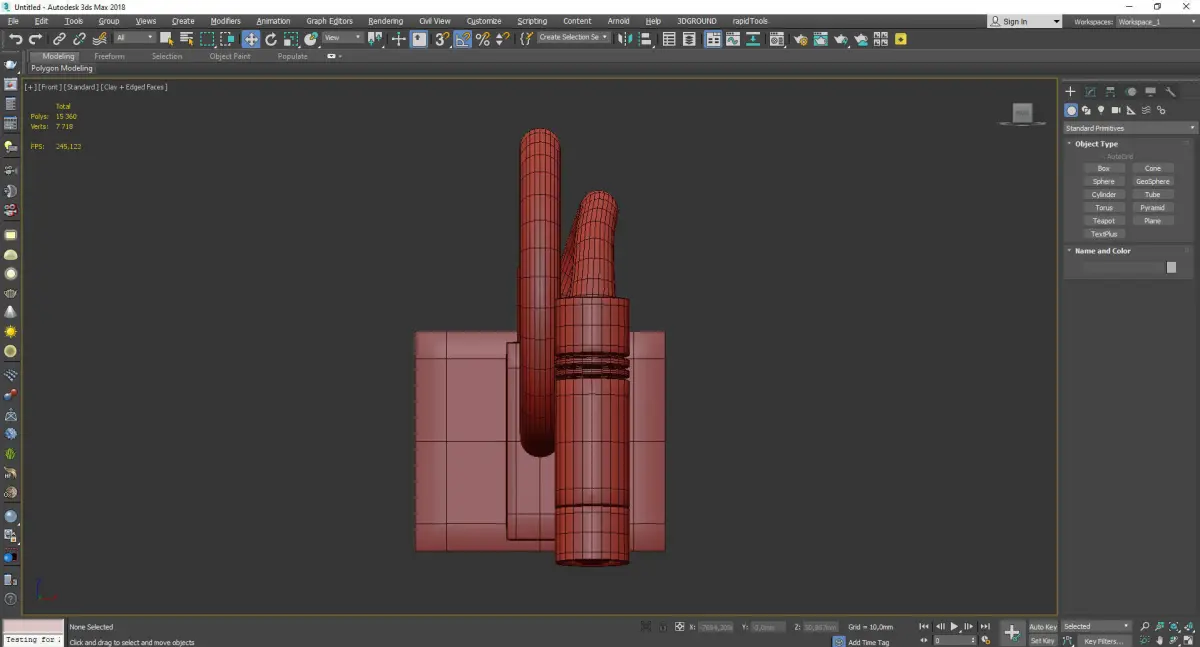The height and width of the screenshot is (647, 1200).
Task: Click the Teapot primitive button
Action: [x=1104, y=221]
